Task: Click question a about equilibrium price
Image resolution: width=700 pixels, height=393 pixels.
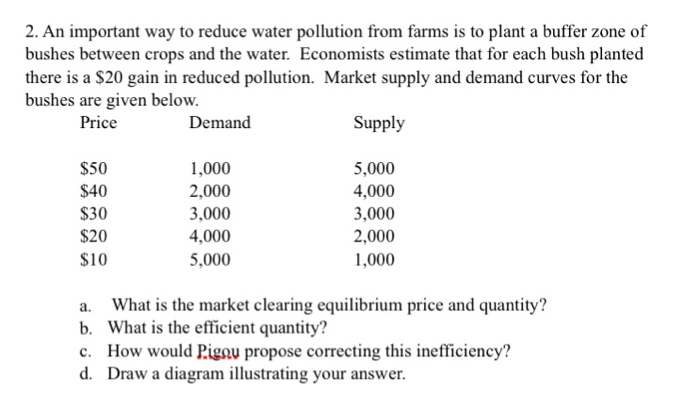Action: (313, 305)
